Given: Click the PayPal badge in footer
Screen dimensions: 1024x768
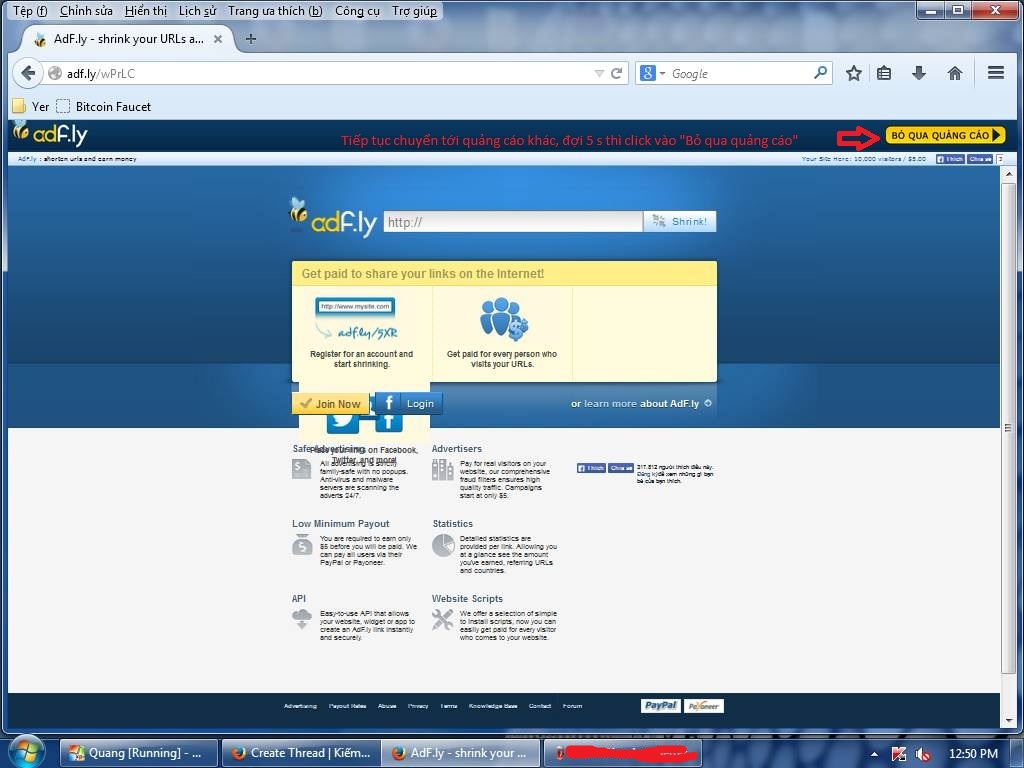Looking at the screenshot, I should (660, 705).
